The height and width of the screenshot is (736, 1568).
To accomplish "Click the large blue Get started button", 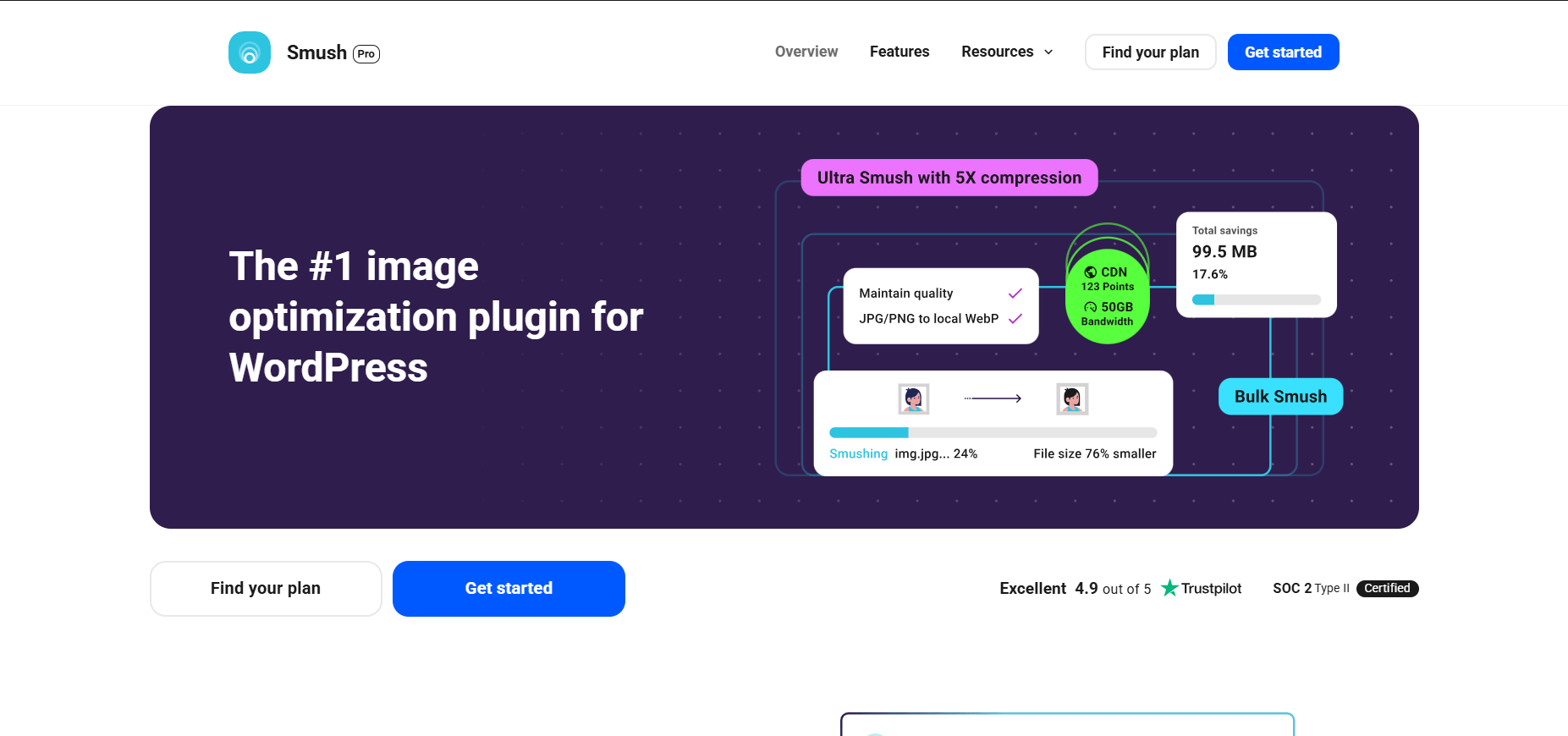I will tap(509, 589).
